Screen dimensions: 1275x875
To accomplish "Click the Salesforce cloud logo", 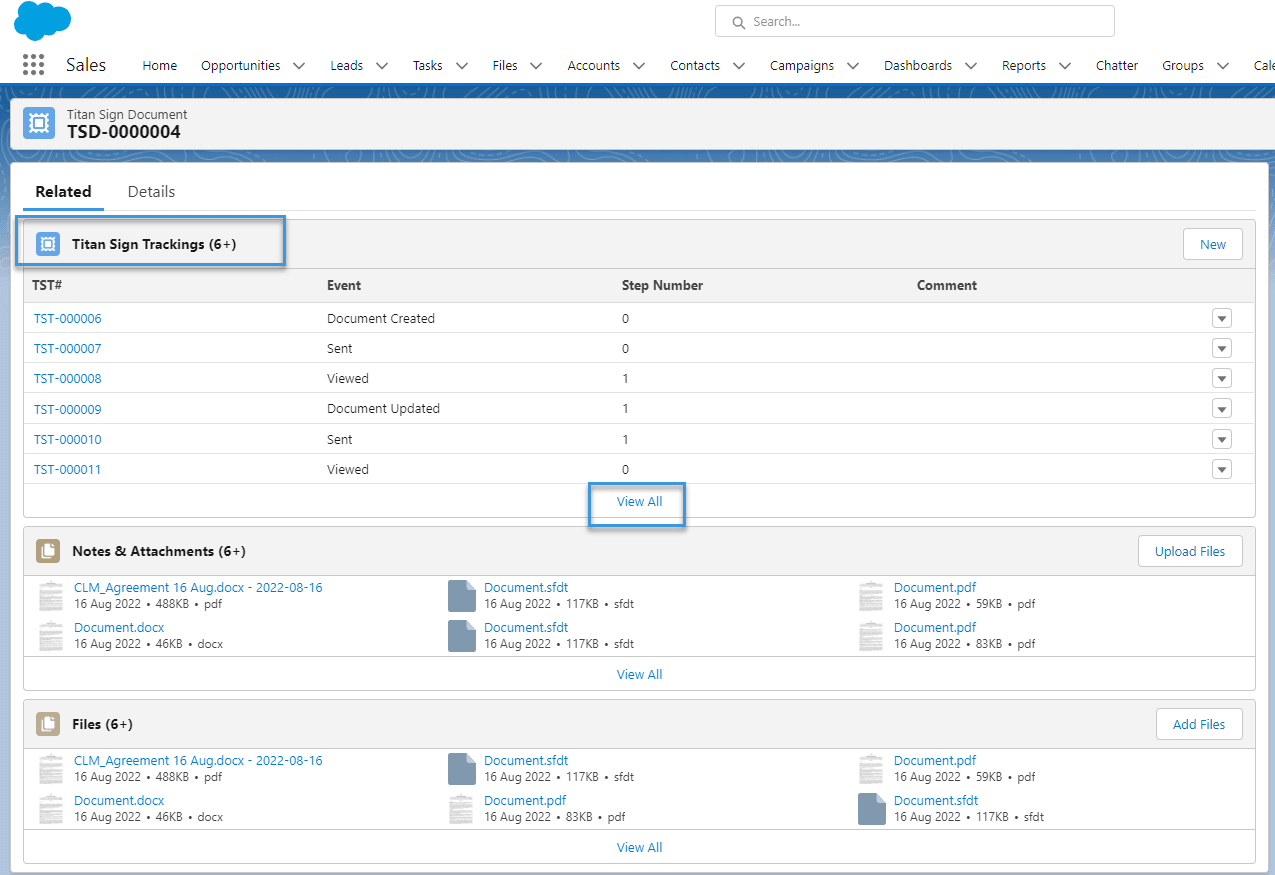I will pos(42,20).
